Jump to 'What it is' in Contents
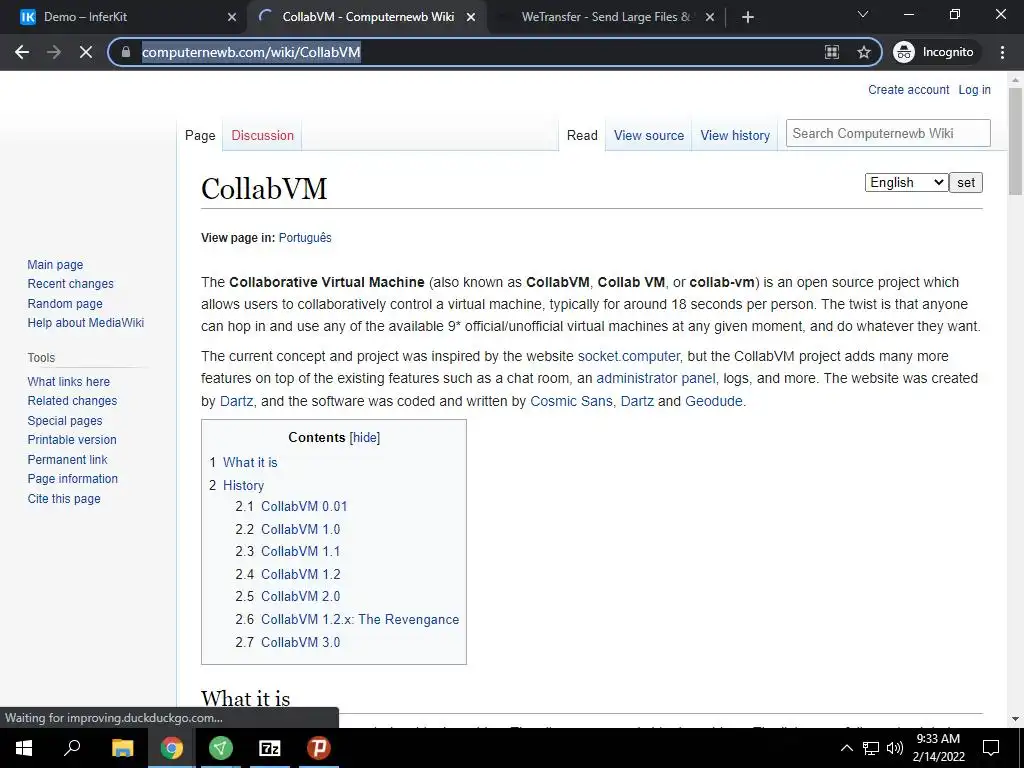Screen dimensions: 1024x768 click(250, 462)
